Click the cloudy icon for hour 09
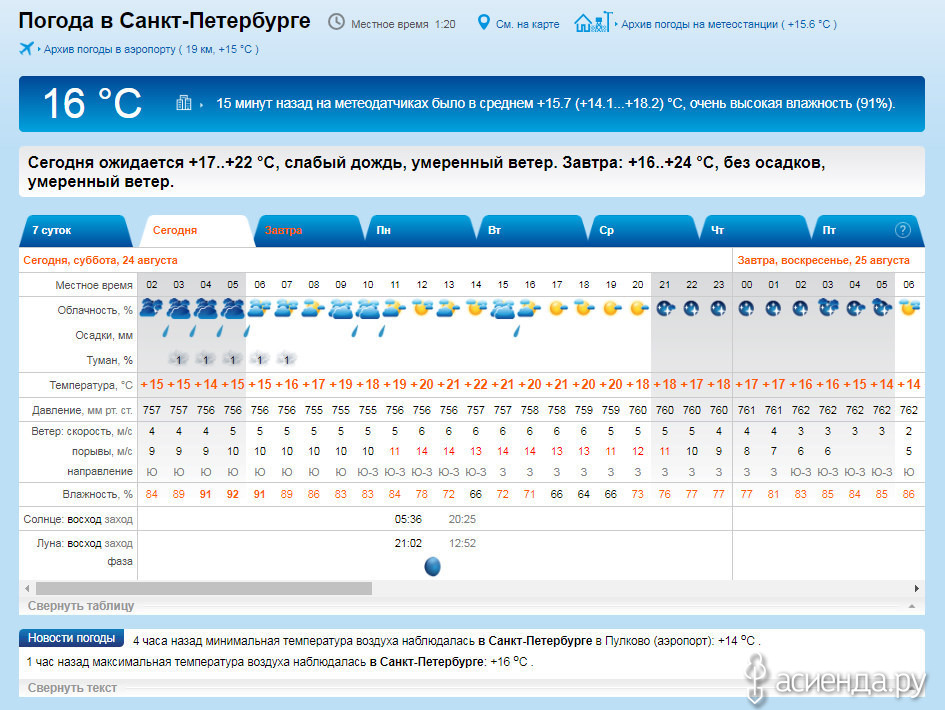Viewport: 945px width, 710px height. click(341, 309)
